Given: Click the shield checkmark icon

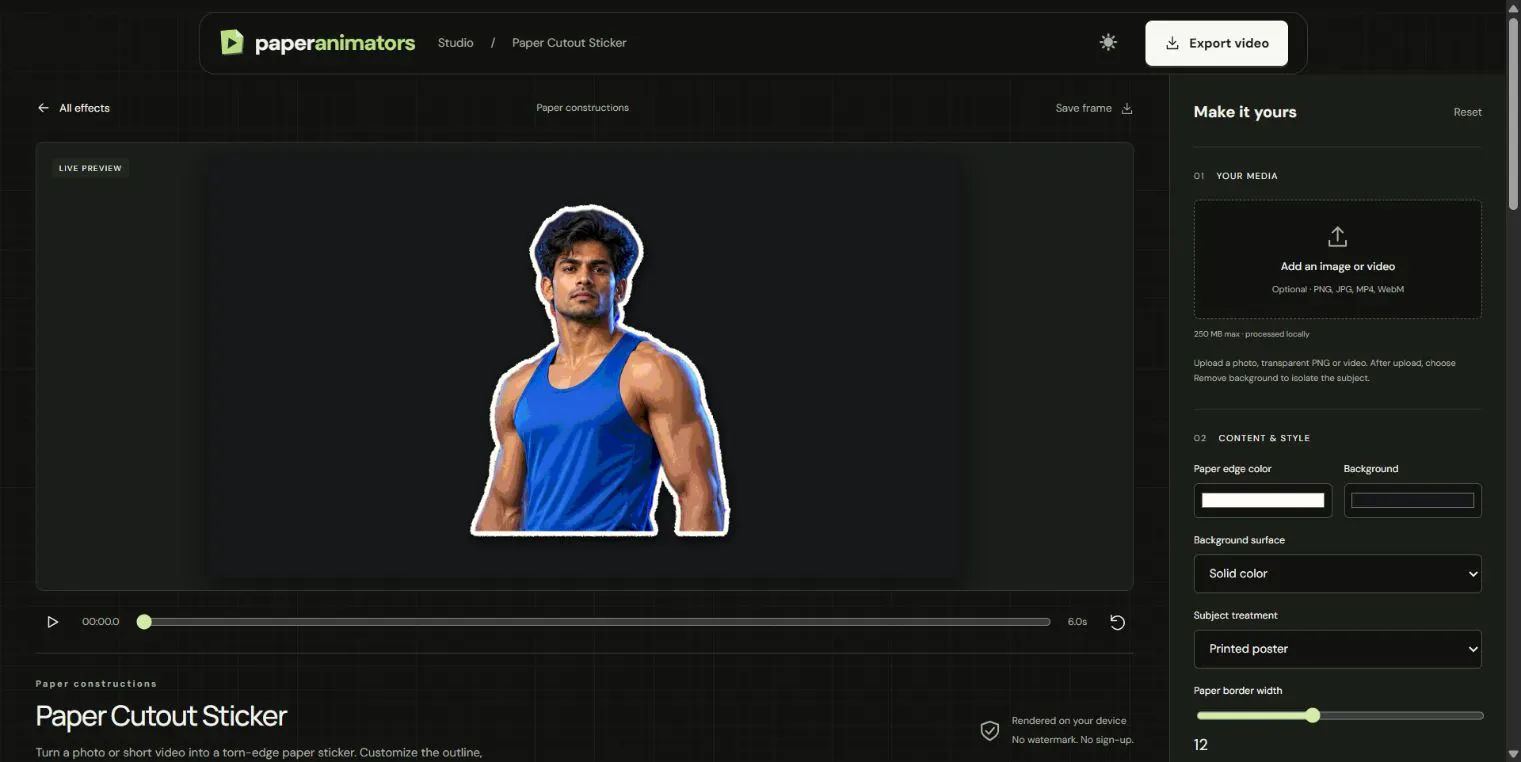Looking at the screenshot, I should pos(989,731).
